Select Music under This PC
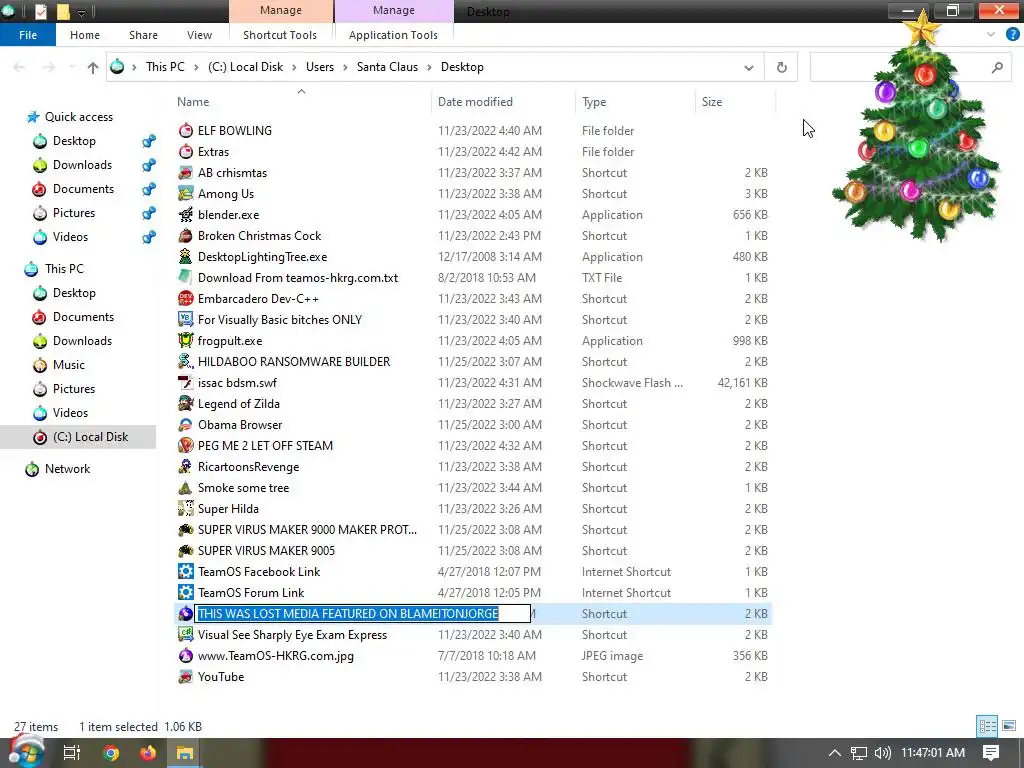1024x768 pixels. [x=69, y=364]
